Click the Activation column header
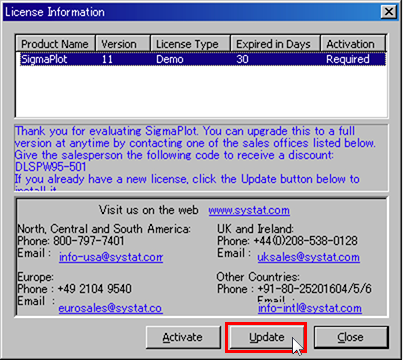This screenshot has height=360, width=404. click(x=353, y=44)
